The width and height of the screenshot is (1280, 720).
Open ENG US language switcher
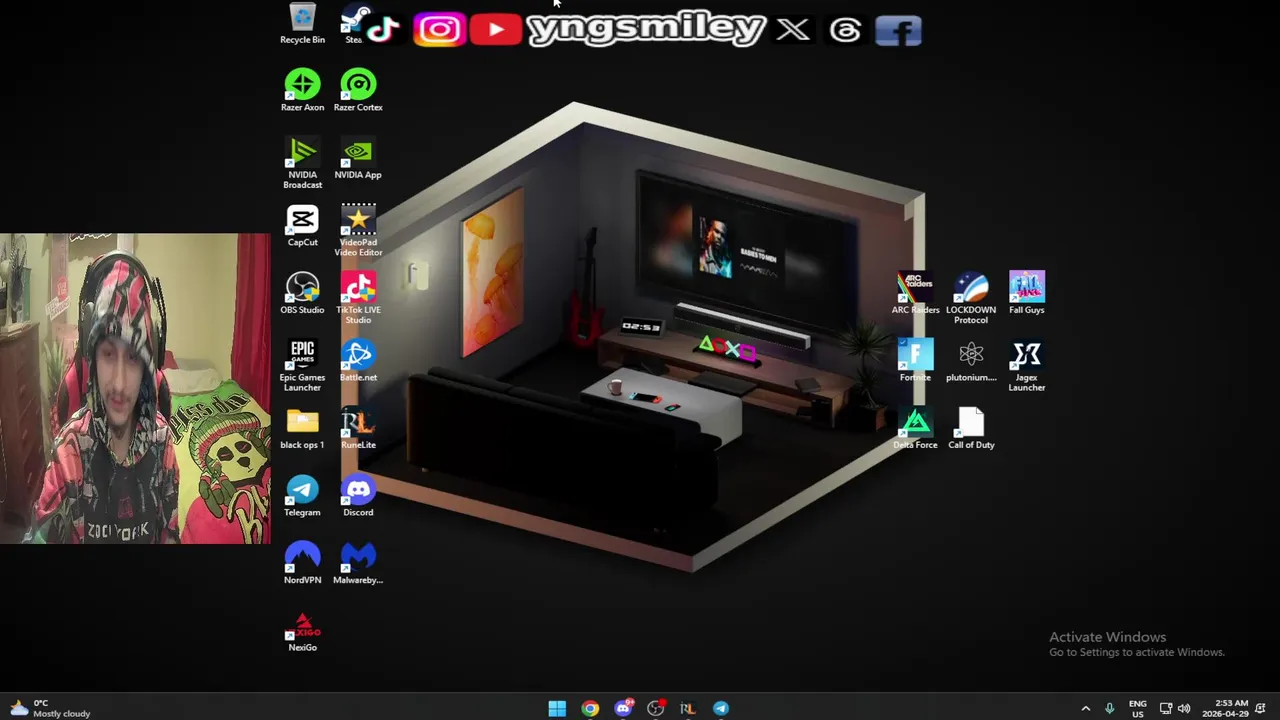[1137, 708]
